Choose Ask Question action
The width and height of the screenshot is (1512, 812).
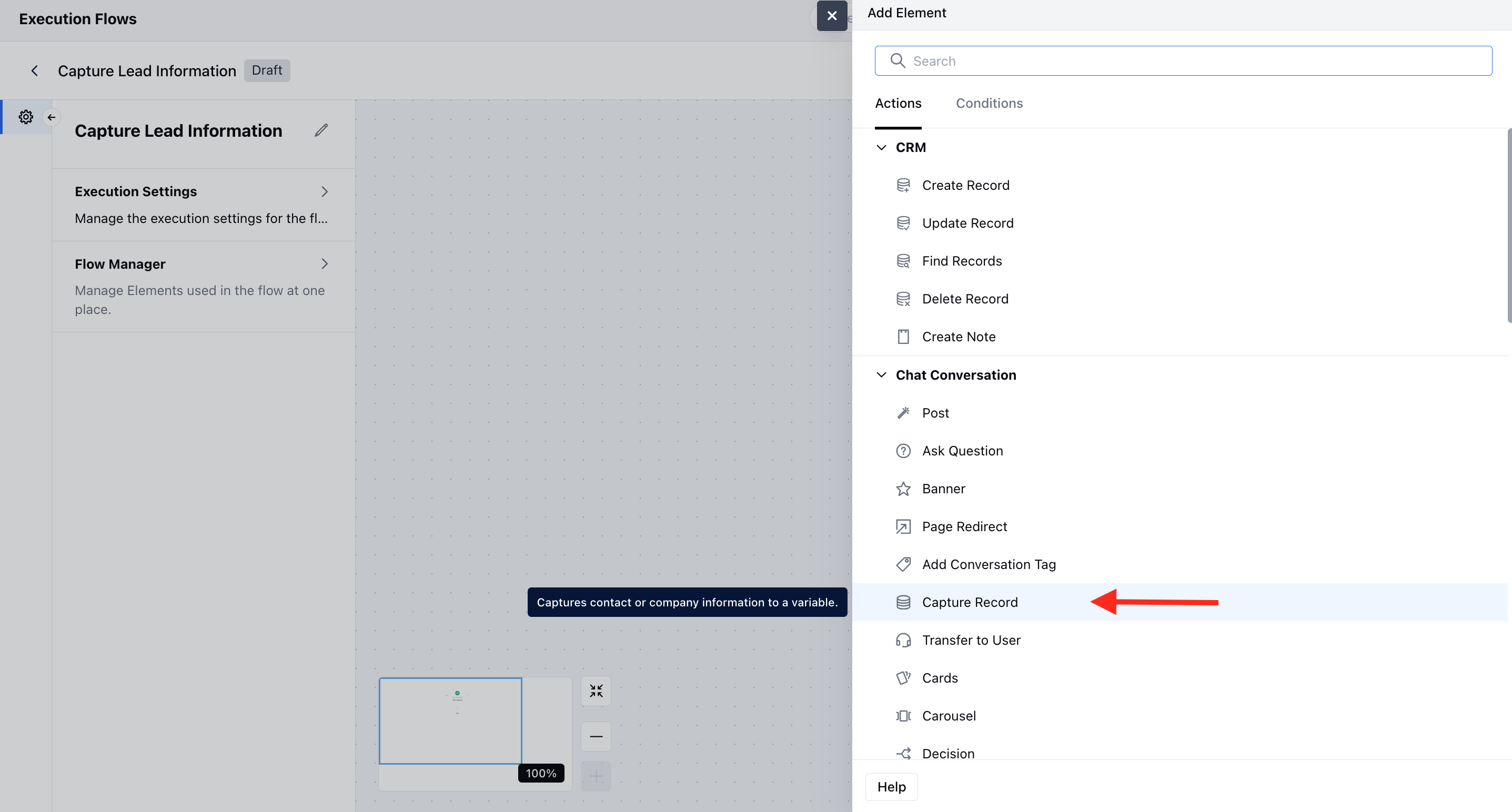pyautogui.click(x=1180, y=451)
